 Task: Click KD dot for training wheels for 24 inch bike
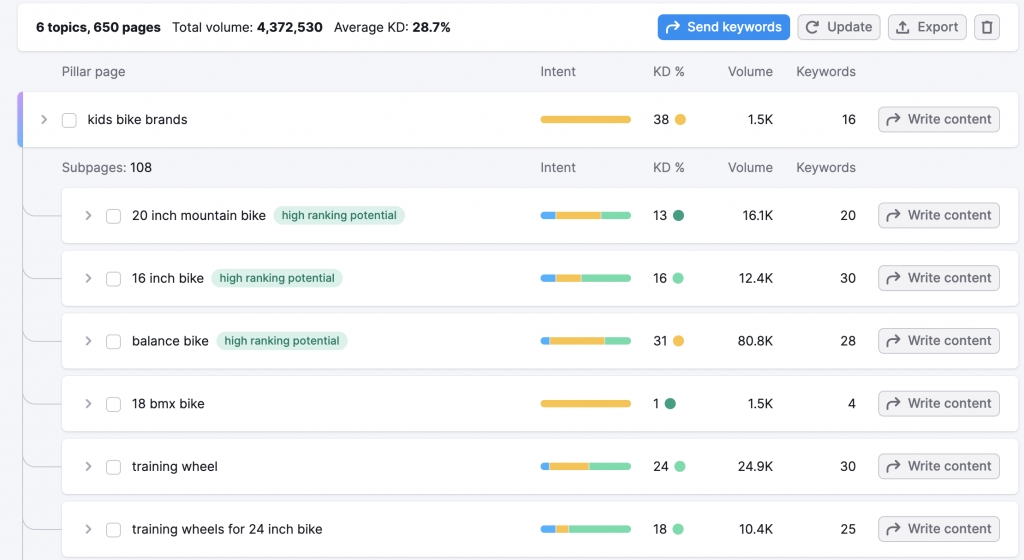[x=678, y=529]
